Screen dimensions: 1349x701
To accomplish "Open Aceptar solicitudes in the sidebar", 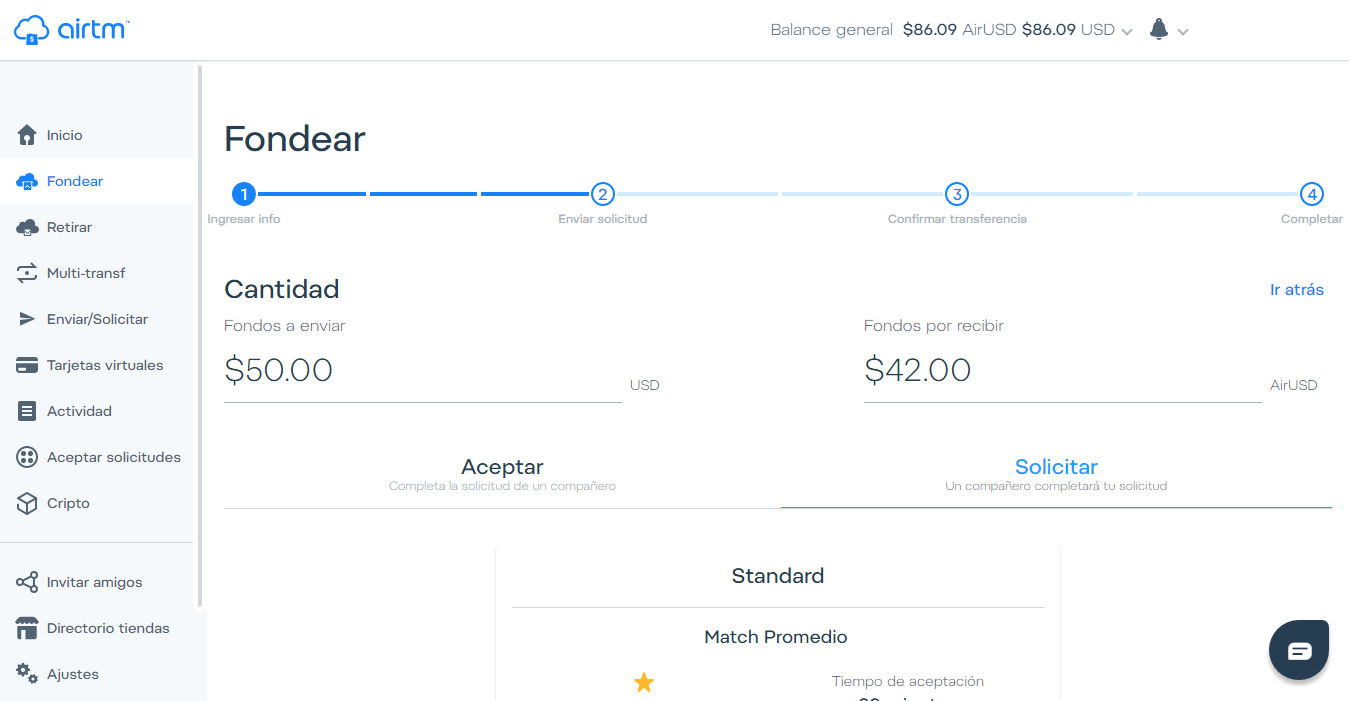I will pos(113,457).
